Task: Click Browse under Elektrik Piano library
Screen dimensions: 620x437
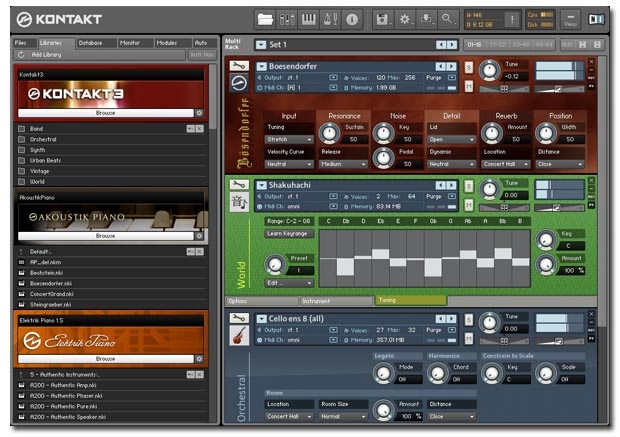Action: (106, 359)
